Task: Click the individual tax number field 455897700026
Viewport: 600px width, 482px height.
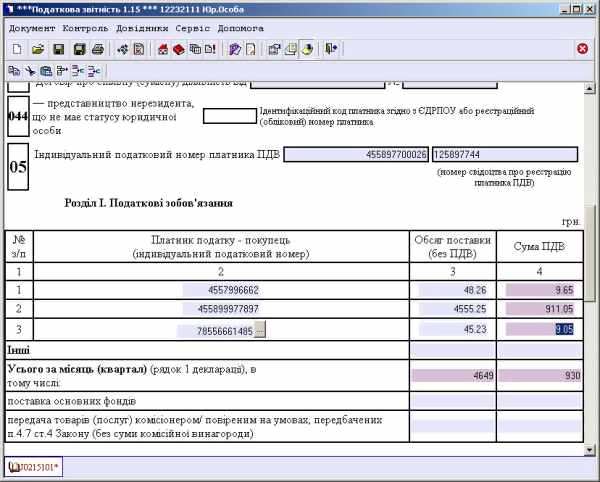Action: point(356,155)
